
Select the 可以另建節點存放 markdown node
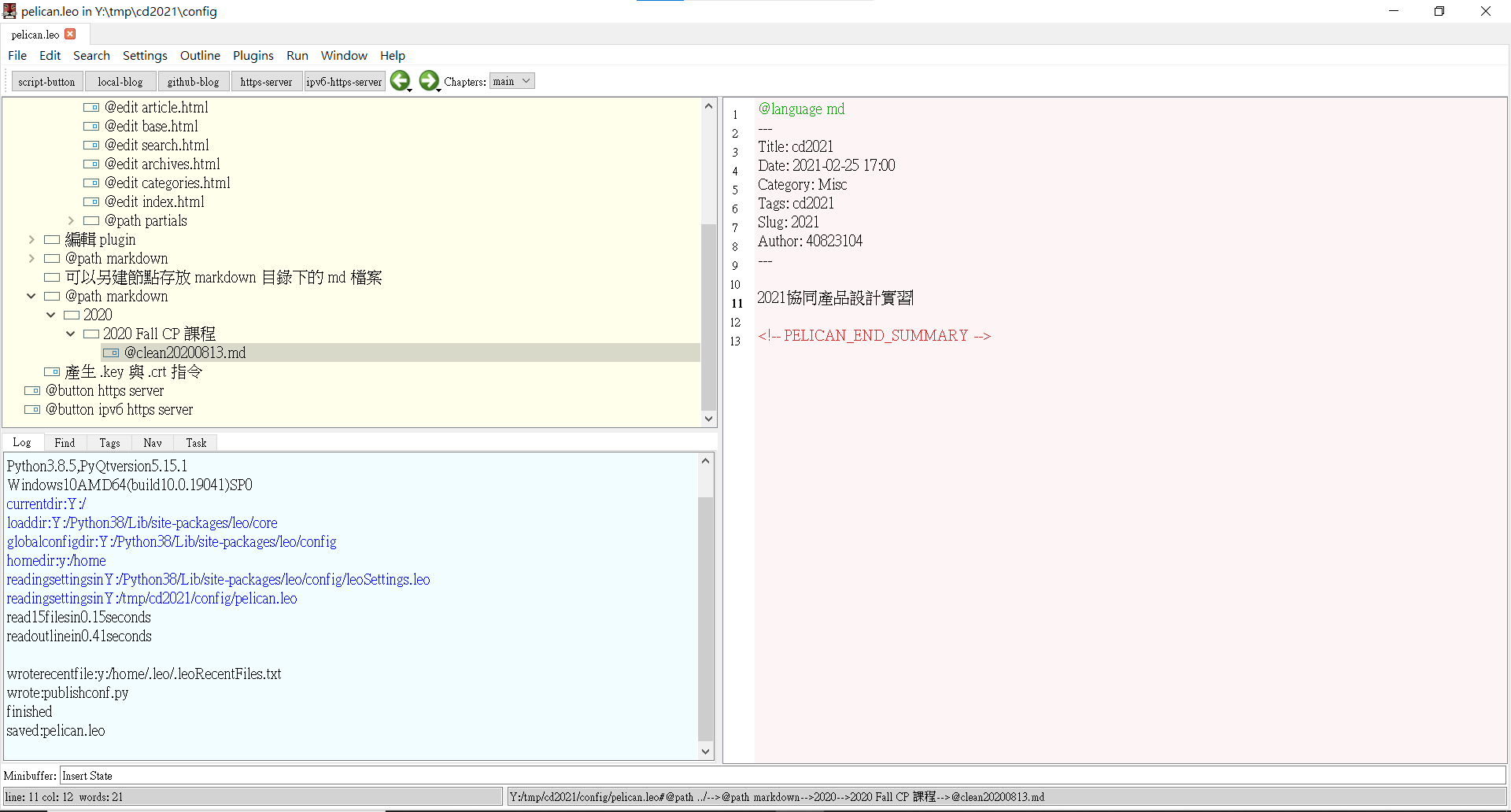point(224,277)
